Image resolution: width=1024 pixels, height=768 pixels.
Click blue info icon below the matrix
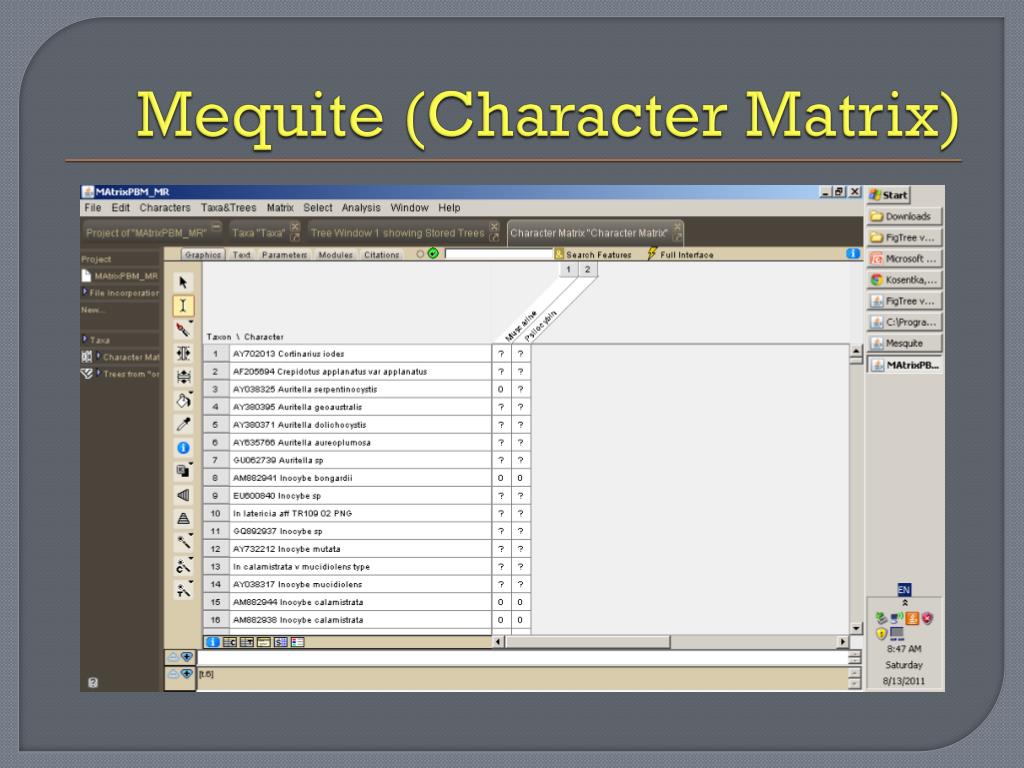click(212, 642)
